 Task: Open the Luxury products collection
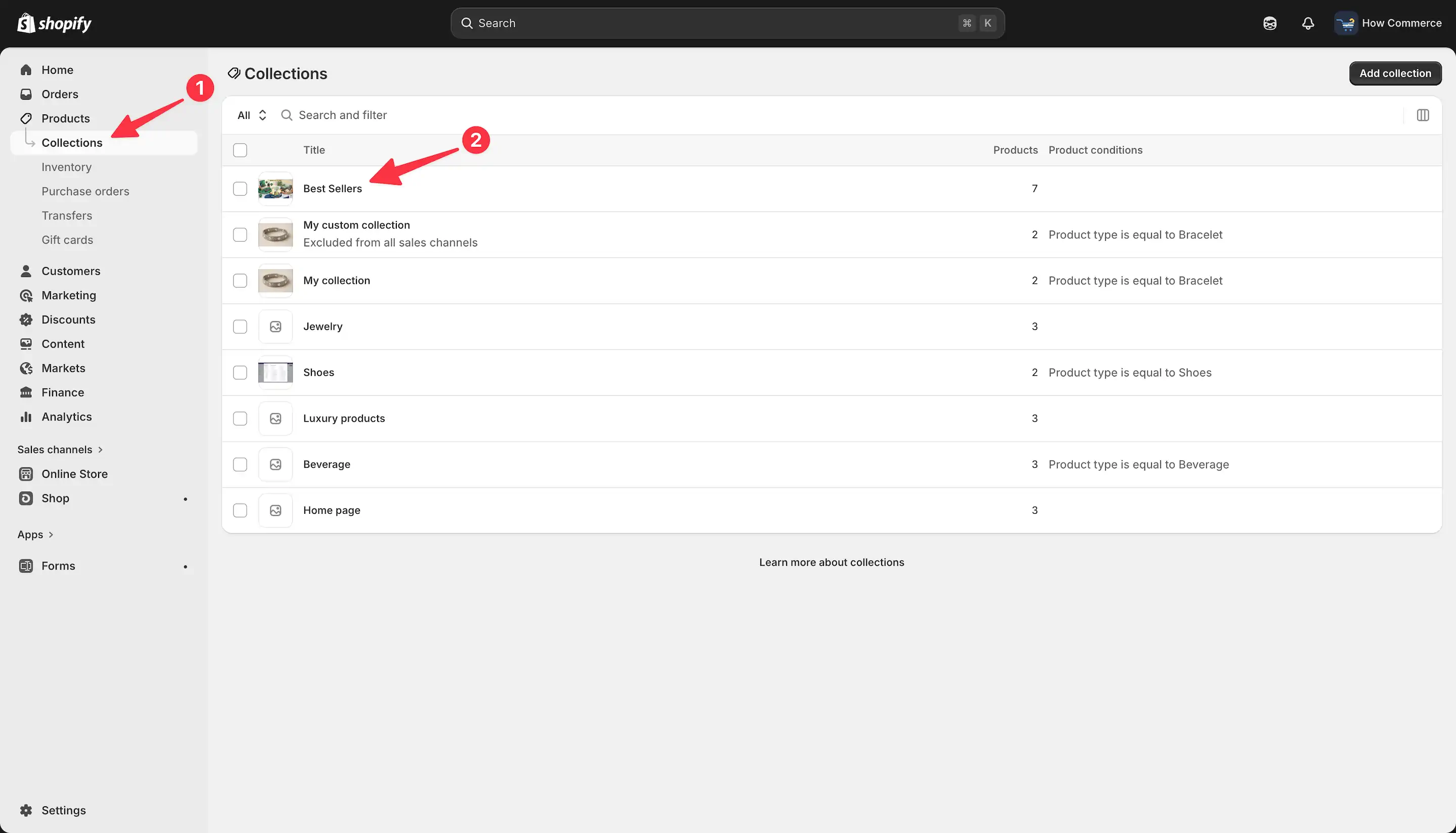click(x=344, y=418)
